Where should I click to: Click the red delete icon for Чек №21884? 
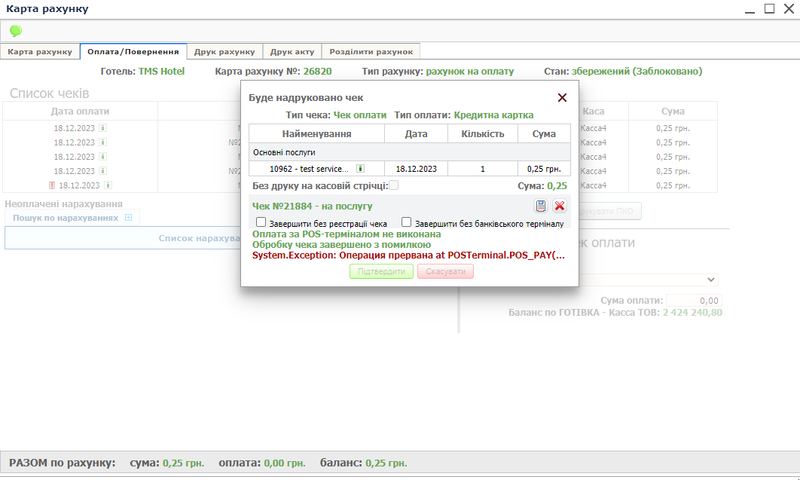(559, 206)
